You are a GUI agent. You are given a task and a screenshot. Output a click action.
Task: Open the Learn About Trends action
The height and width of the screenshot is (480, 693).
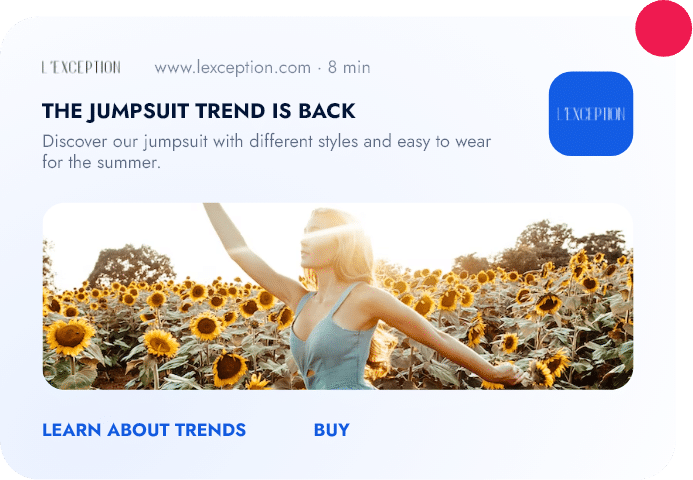(144, 430)
